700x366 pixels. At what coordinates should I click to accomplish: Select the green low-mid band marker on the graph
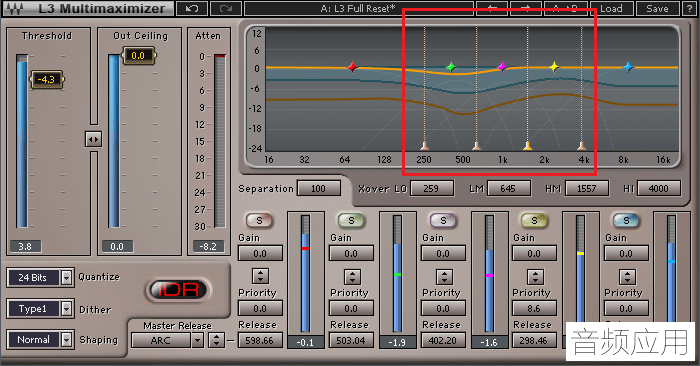451,67
